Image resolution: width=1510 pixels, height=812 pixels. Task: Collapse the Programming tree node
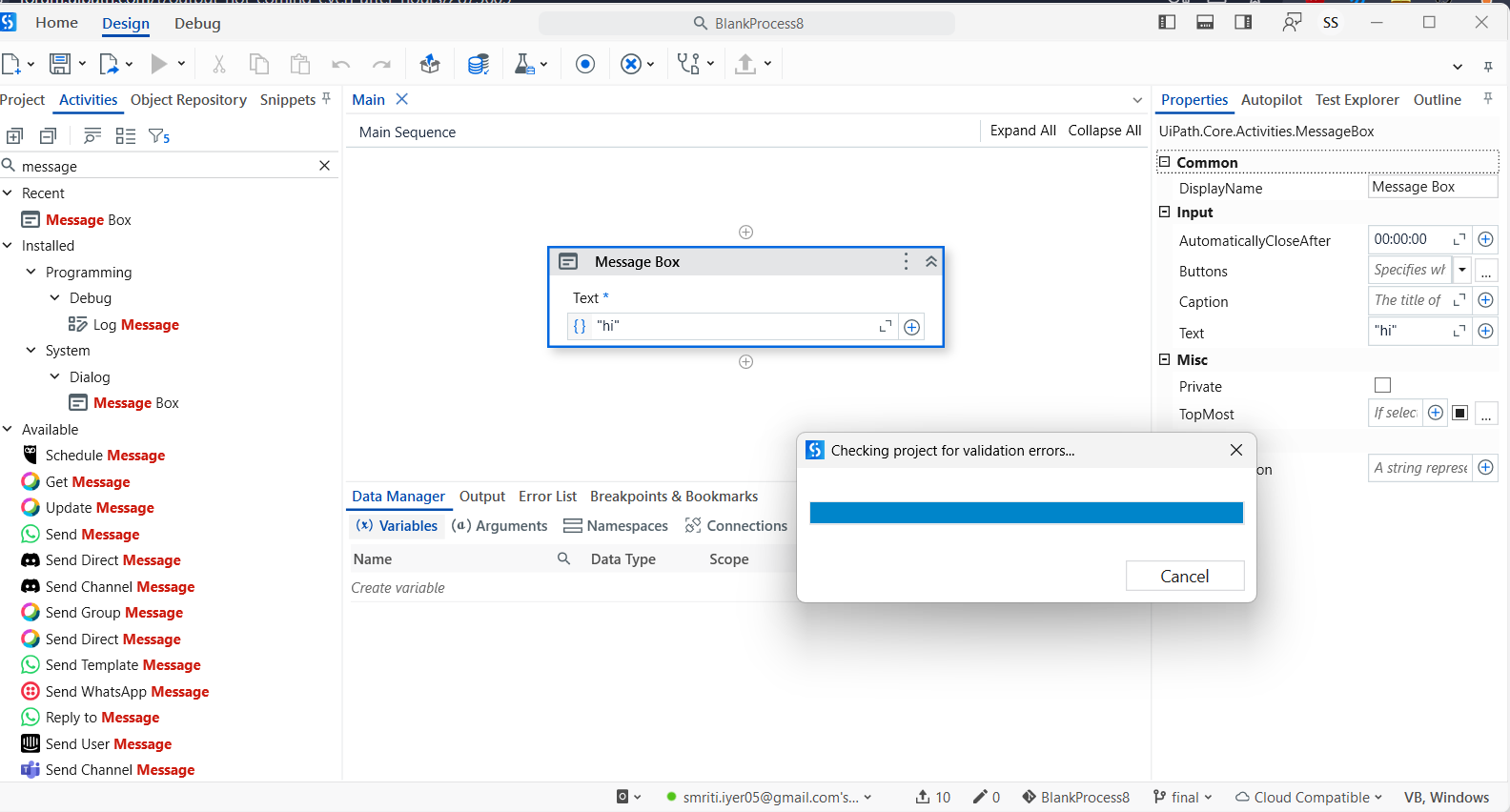[31, 272]
